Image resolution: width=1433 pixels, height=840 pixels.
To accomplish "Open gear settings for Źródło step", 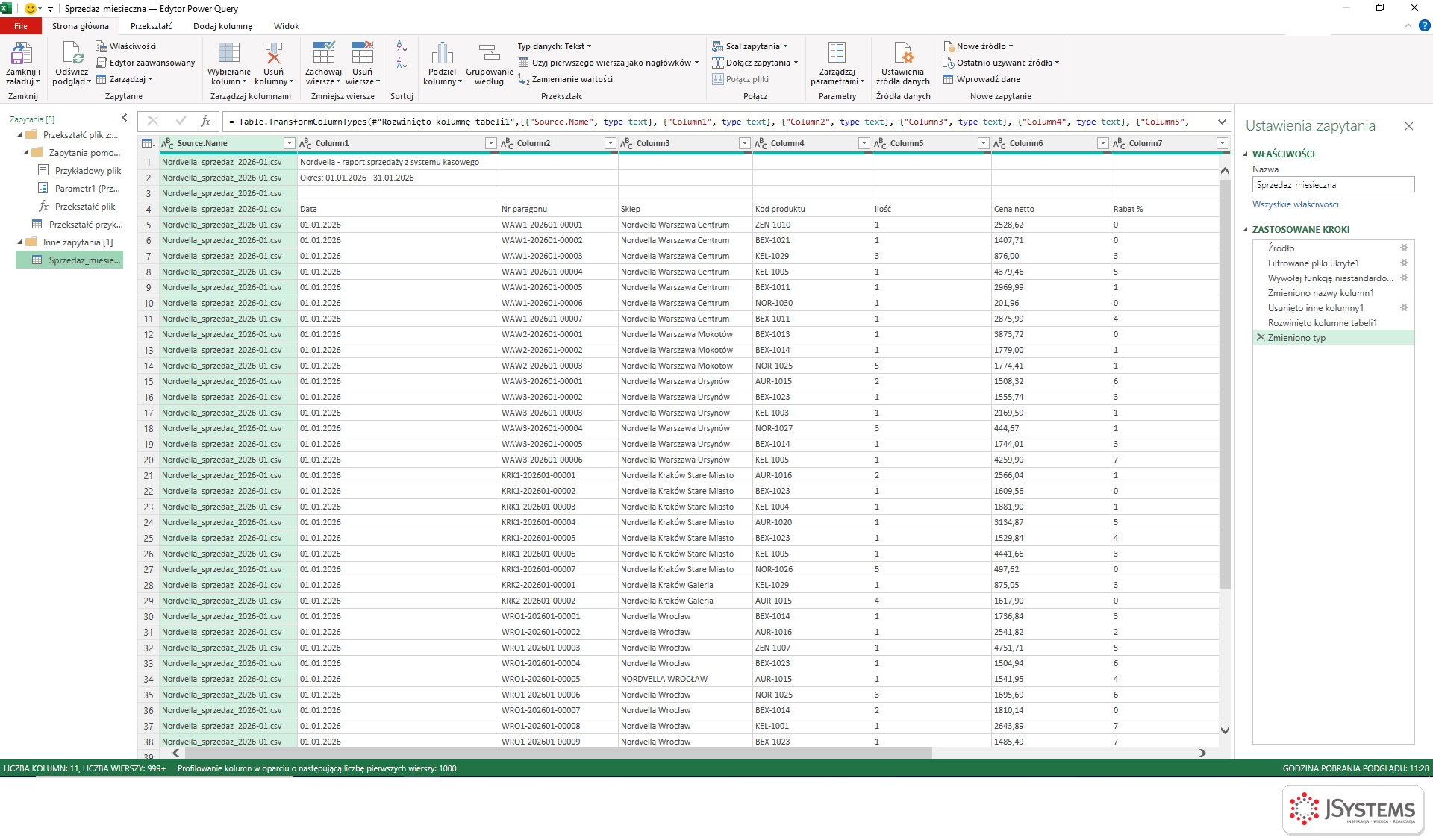I will [1404, 248].
